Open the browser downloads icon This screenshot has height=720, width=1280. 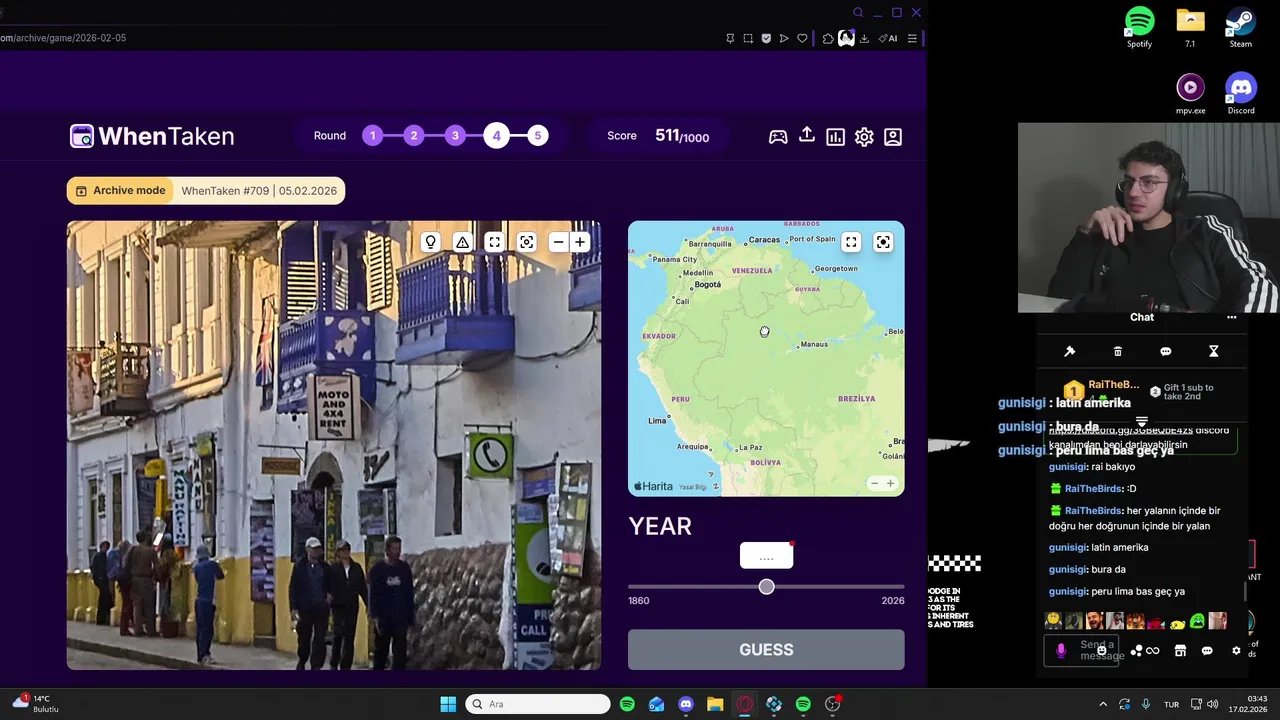click(x=864, y=39)
